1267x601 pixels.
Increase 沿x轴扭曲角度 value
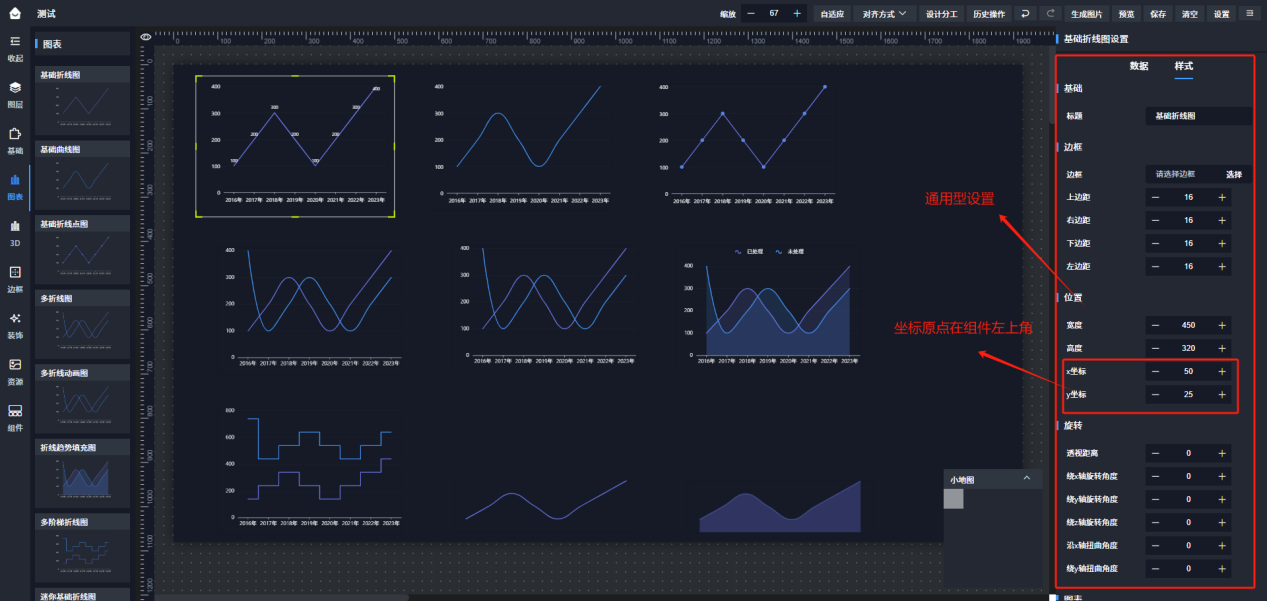1221,545
